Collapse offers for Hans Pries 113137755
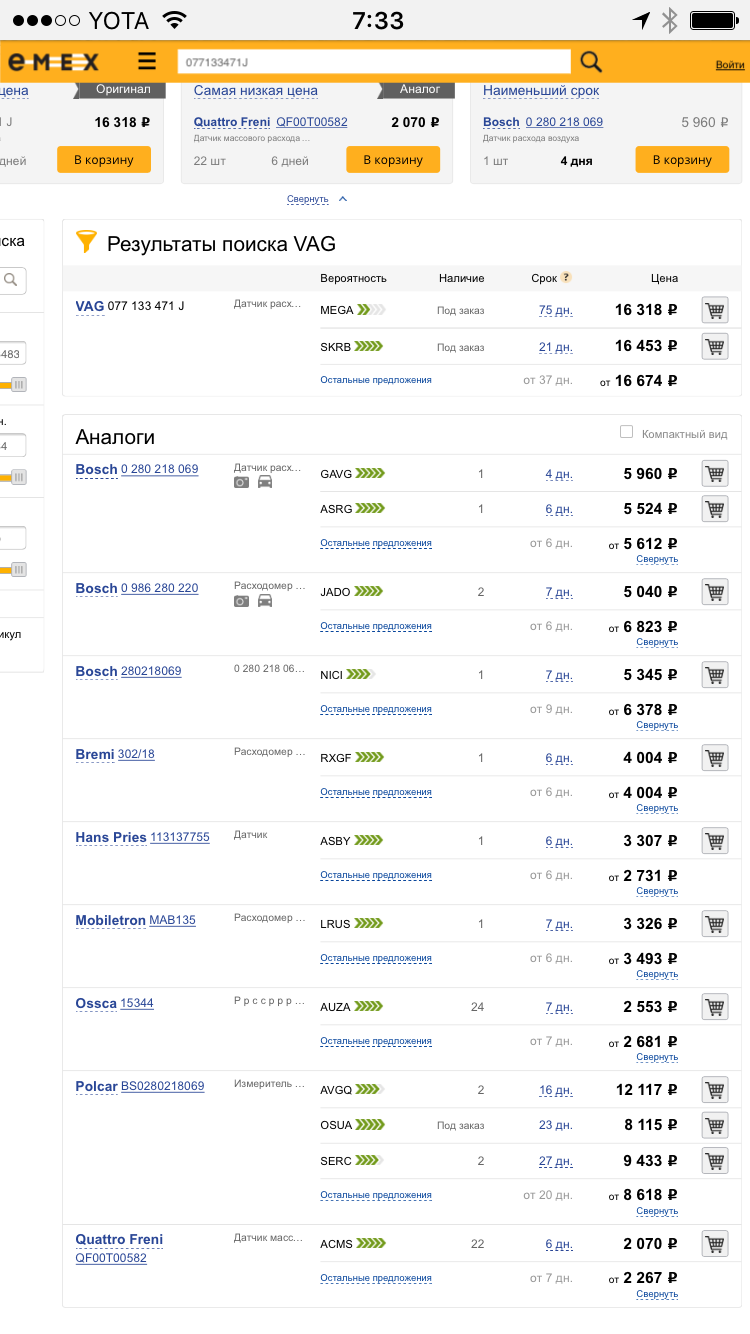The width and height of the screenshot is (750, 1334). 657,891
